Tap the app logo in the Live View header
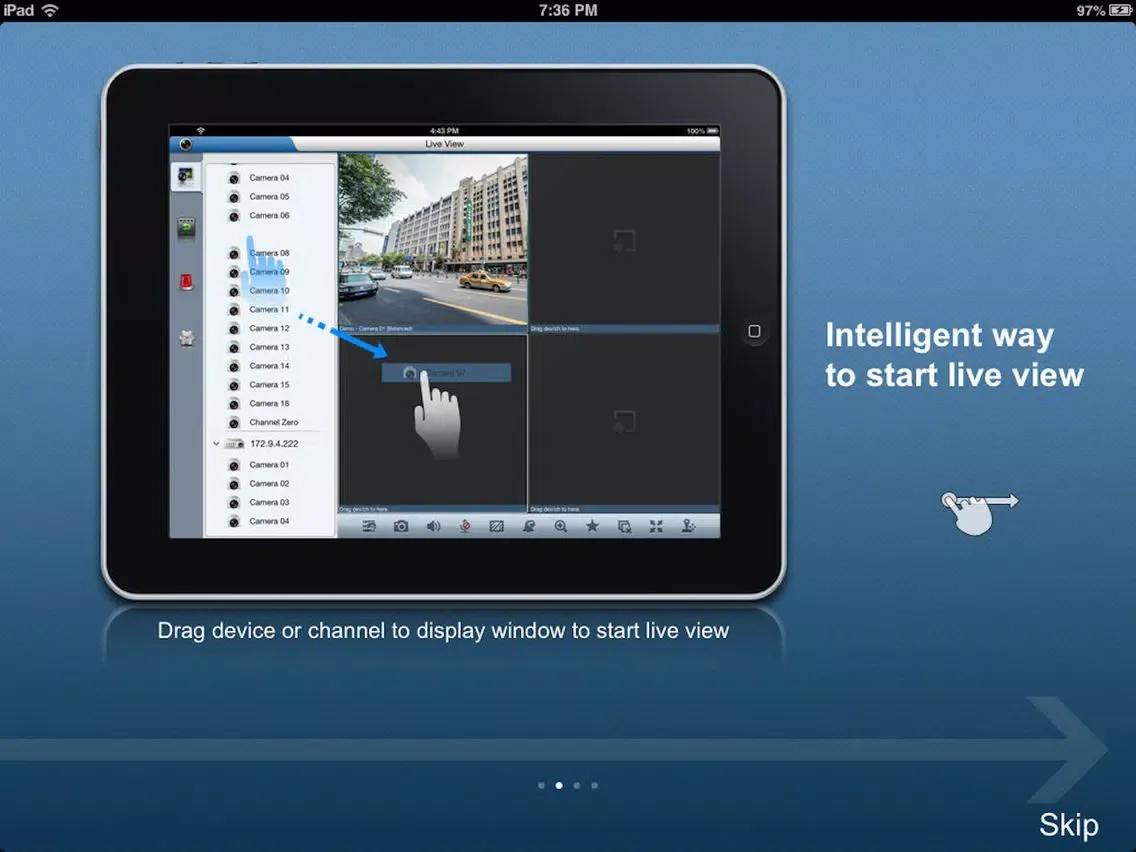 click(185, 144)
